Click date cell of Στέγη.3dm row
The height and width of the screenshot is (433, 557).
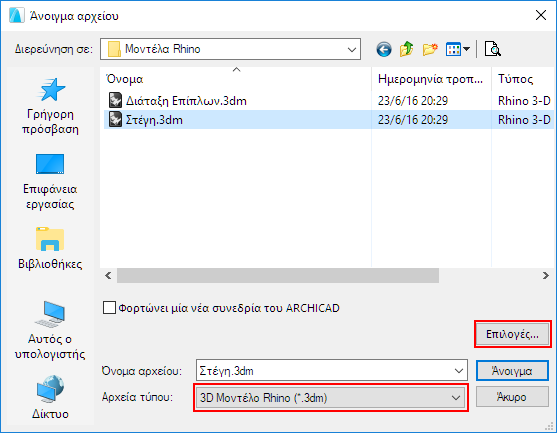(413, 120)
